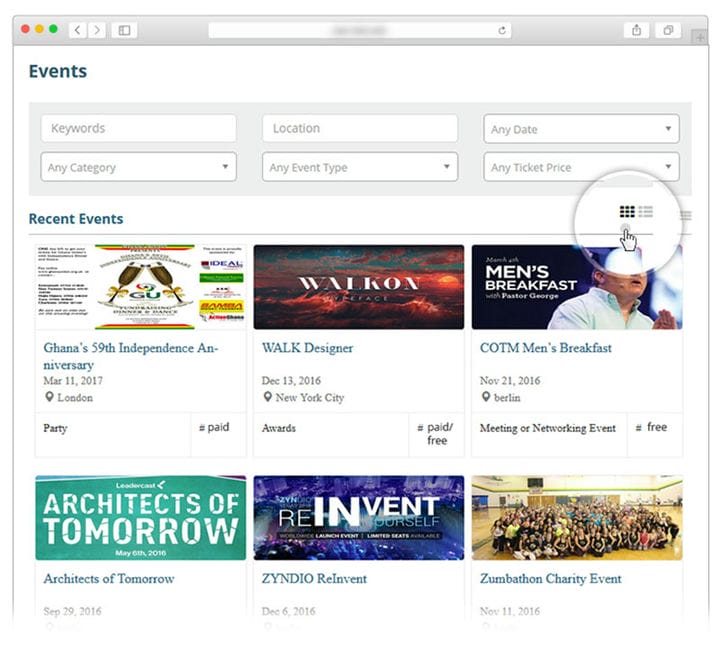
Task: Reload the page
Action: (x=502, y=30)
